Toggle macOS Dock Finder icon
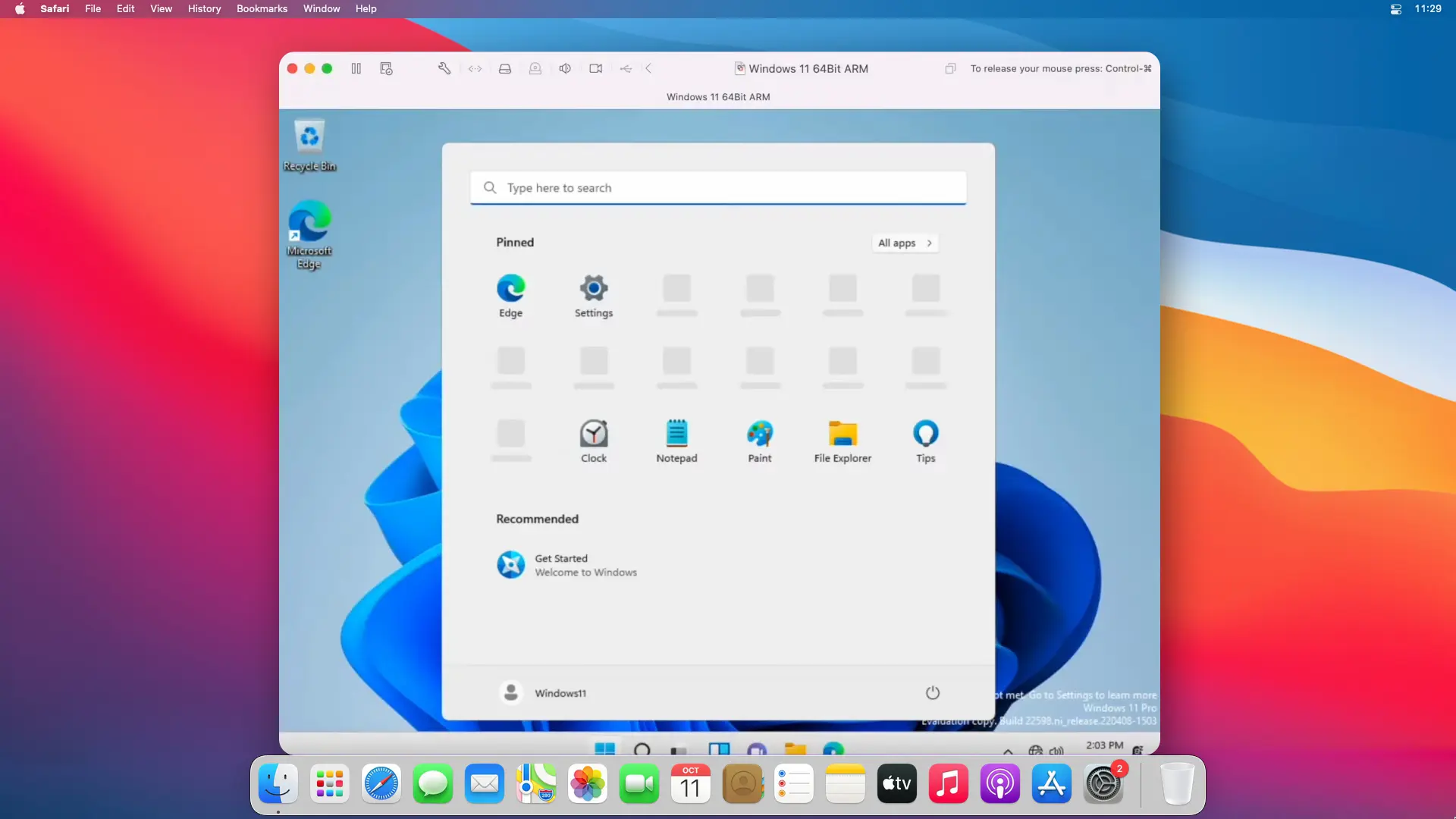This screenshot has width=1456, height=819. point(278,784)
